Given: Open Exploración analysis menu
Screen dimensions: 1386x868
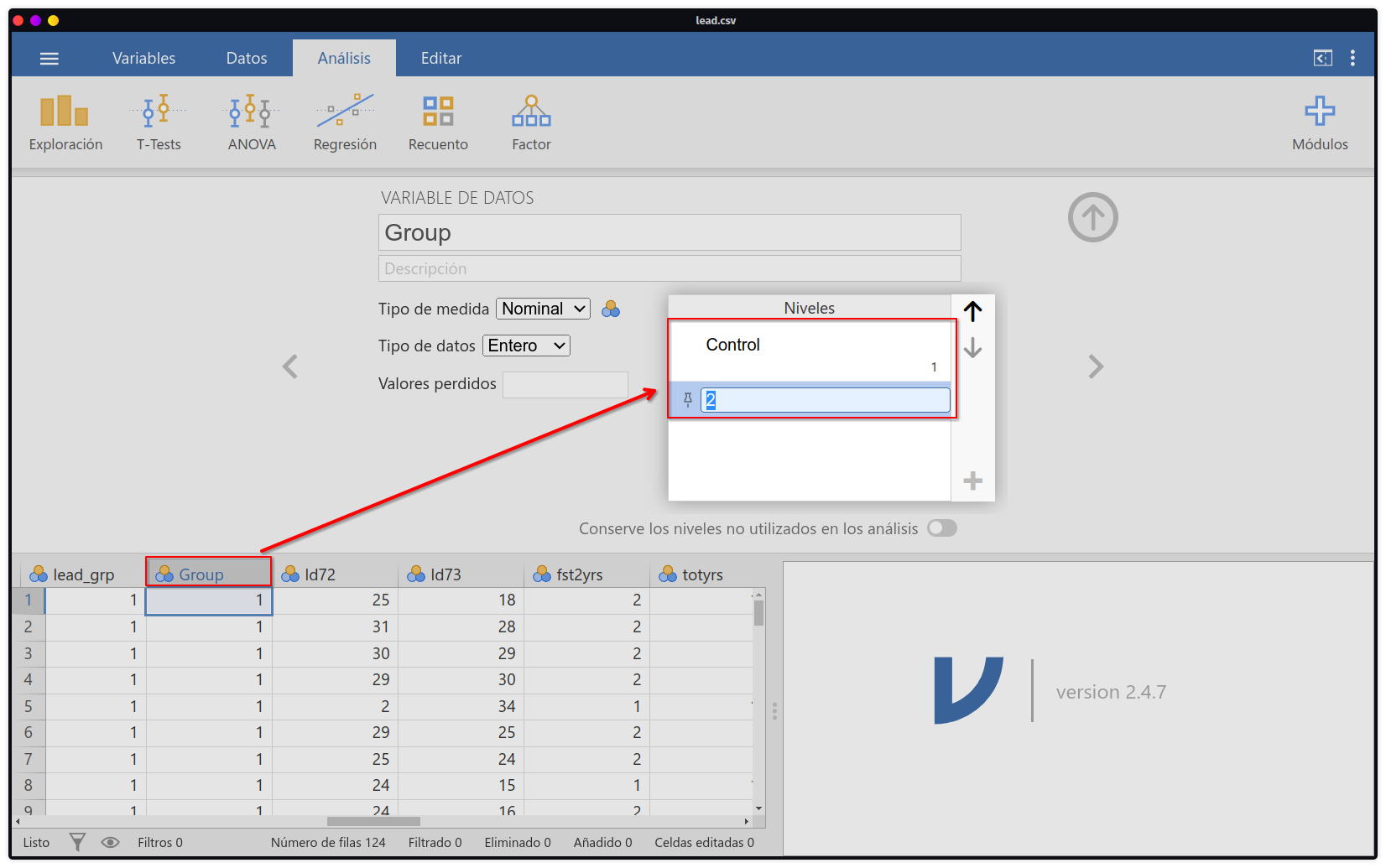Looking at the screenshot, I should click(x=65, y=122).
